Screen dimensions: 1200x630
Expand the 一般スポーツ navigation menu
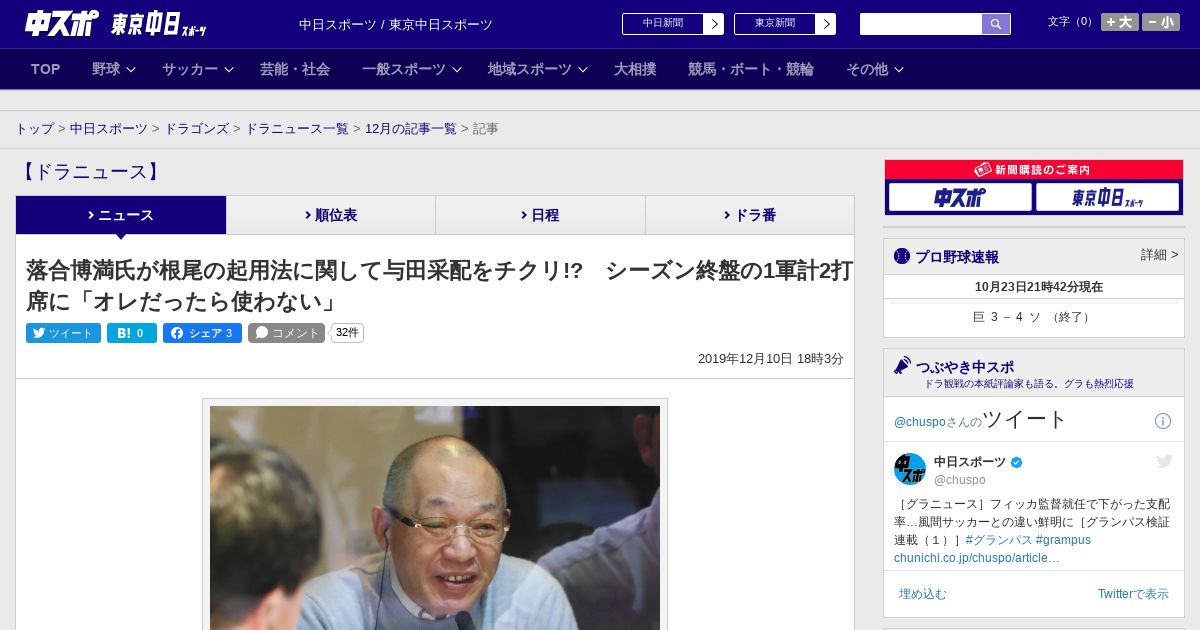[412, 69]
